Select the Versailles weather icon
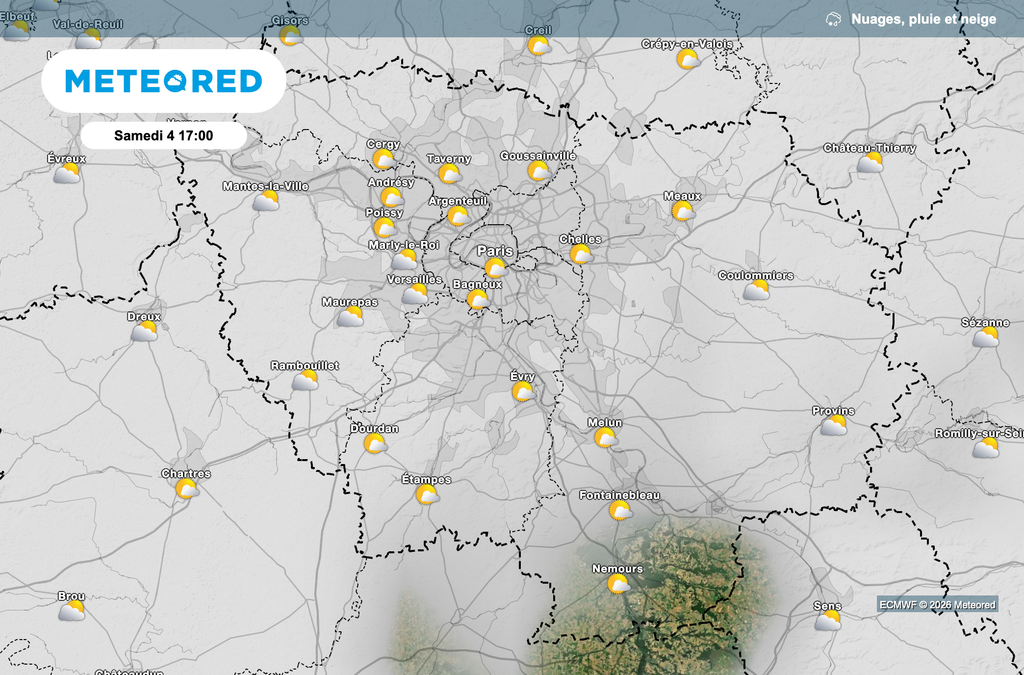 [415, 294]
